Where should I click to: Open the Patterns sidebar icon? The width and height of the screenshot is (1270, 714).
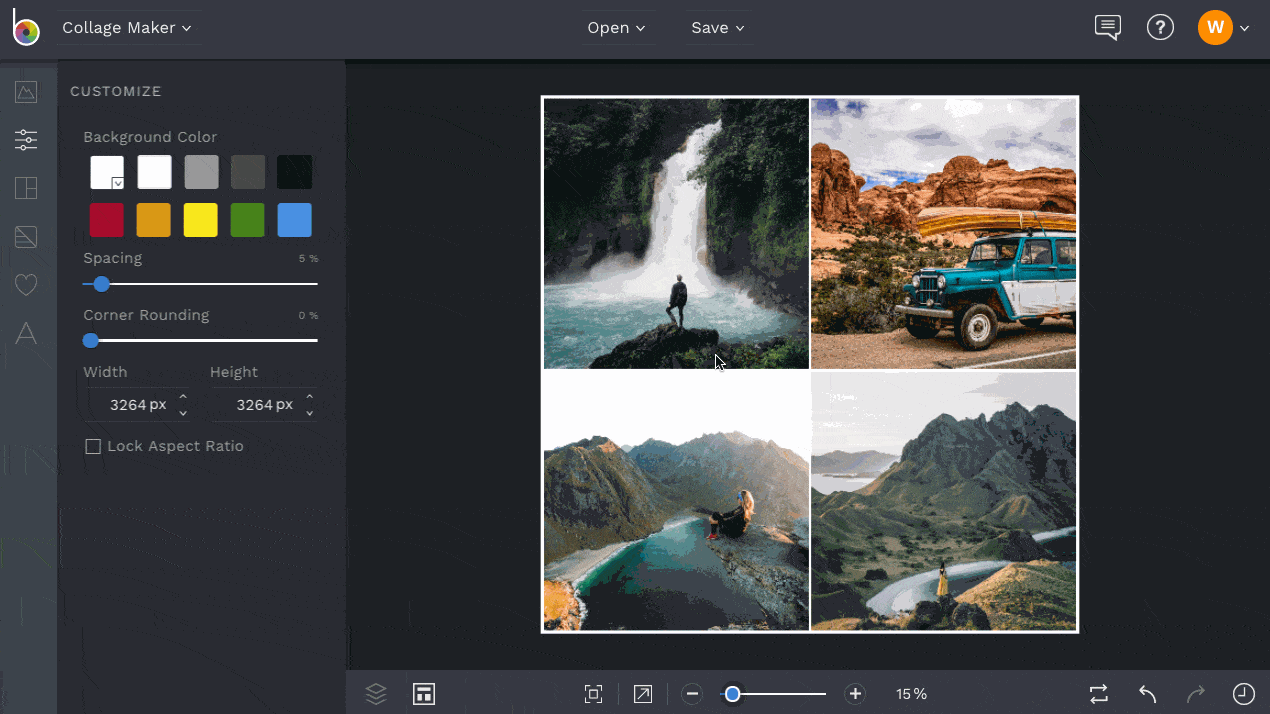click(x=26, y=237)
